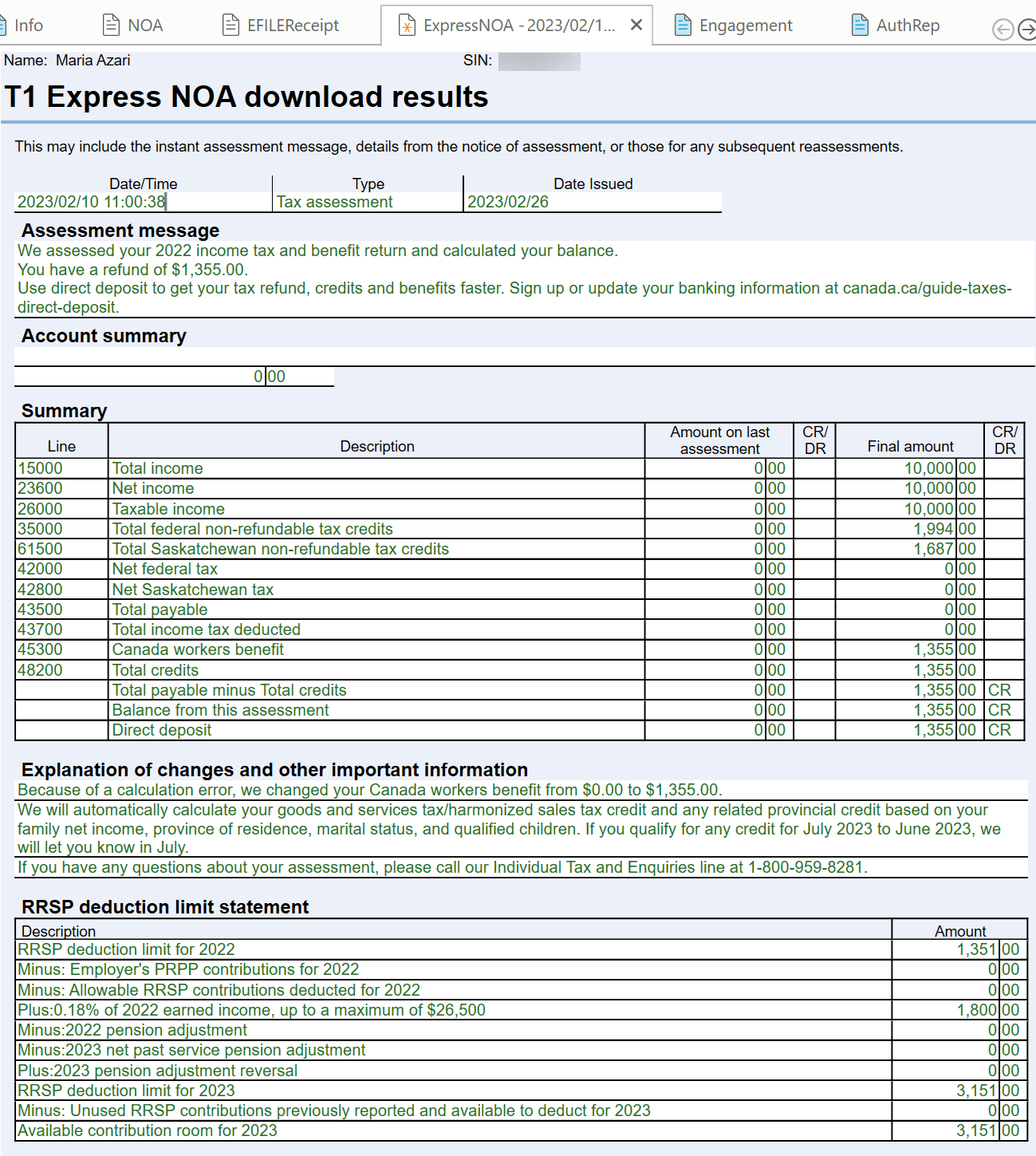Select 'Minus:2022 pension adjustment' row
This screenshot has width=1036, height=1156.
(x=520, y=1030)
